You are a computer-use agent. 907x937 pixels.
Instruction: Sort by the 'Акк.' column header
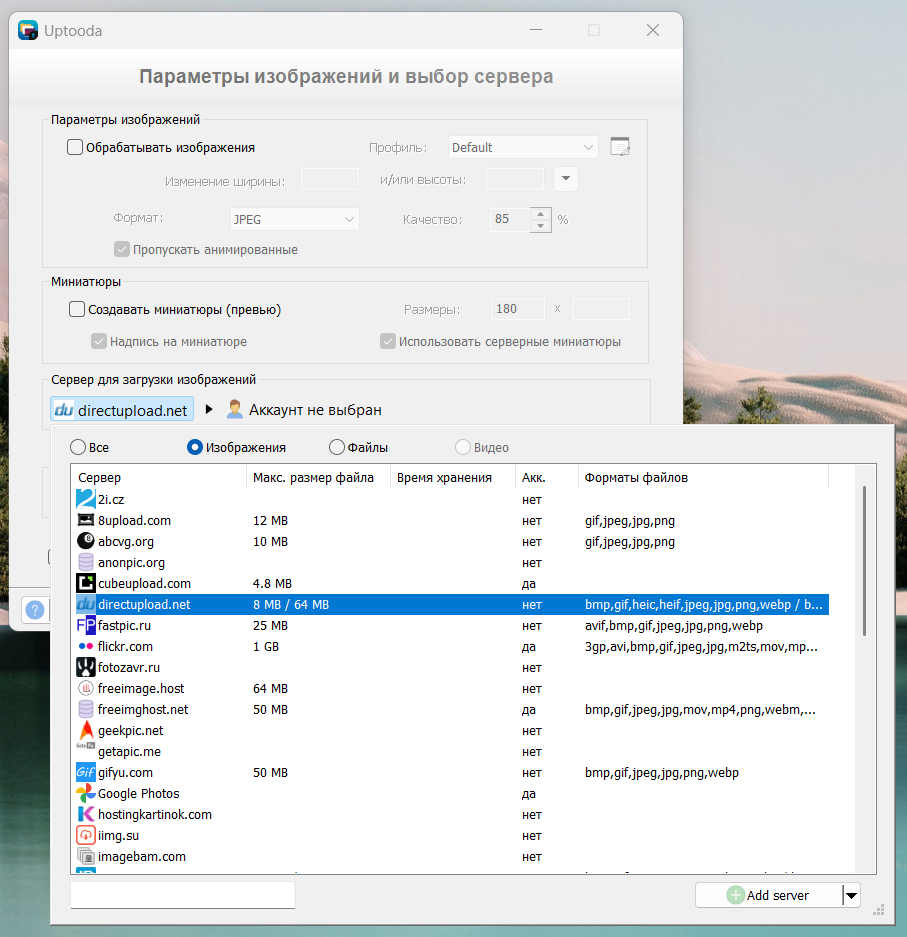547,477
